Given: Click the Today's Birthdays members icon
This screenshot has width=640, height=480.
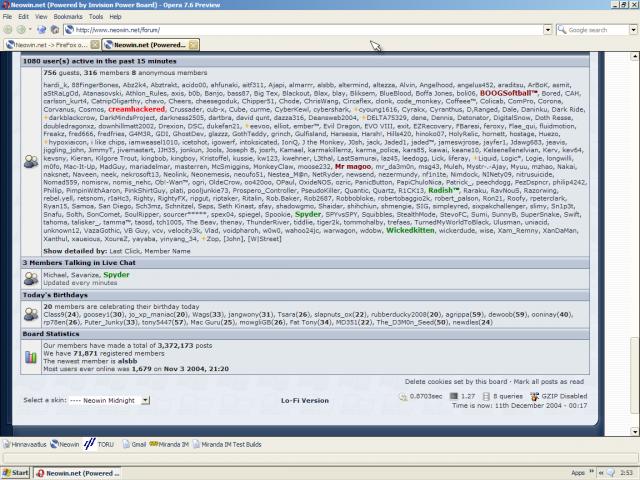Looking at the screenshot, I should click(x=31, y=314).
